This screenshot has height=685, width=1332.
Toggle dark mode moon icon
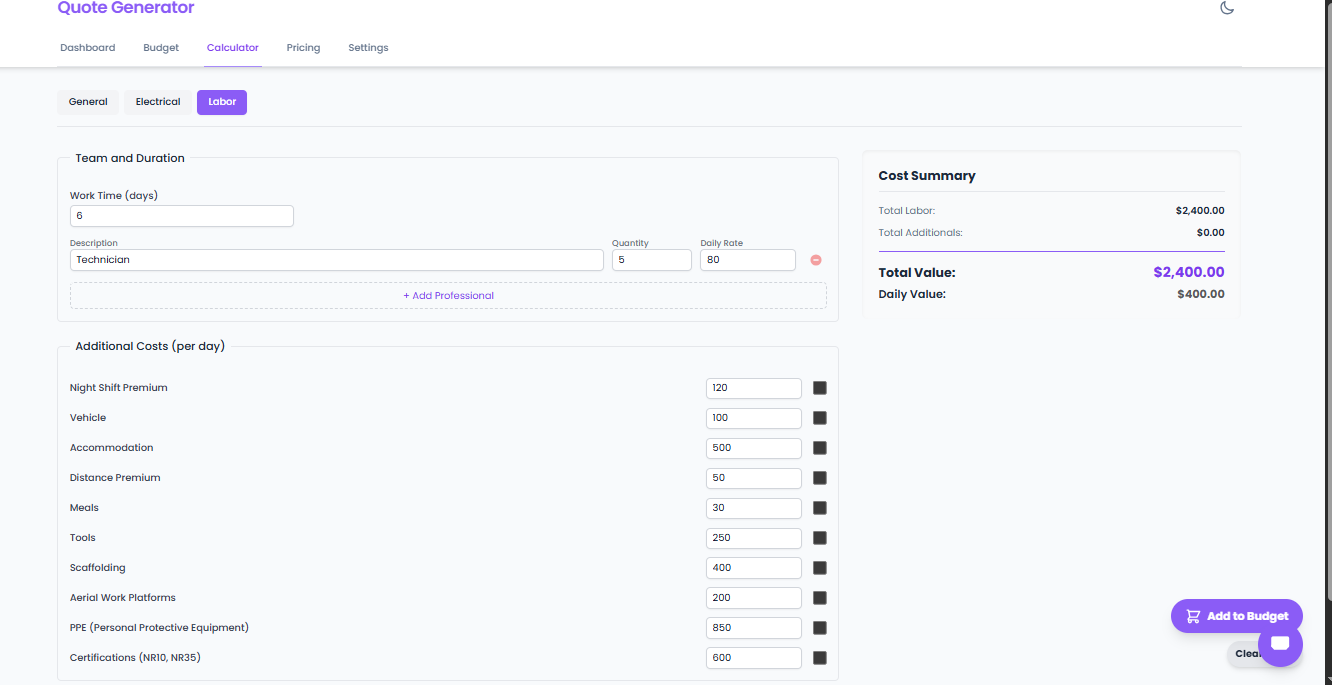[1227, 8]
